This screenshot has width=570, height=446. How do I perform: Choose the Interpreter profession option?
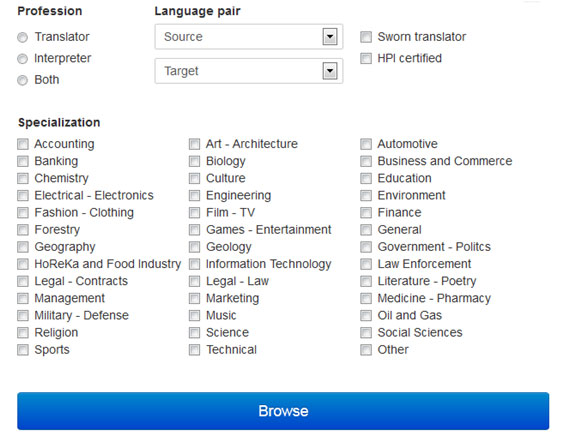pyautogui.click(x=23, y=59)
